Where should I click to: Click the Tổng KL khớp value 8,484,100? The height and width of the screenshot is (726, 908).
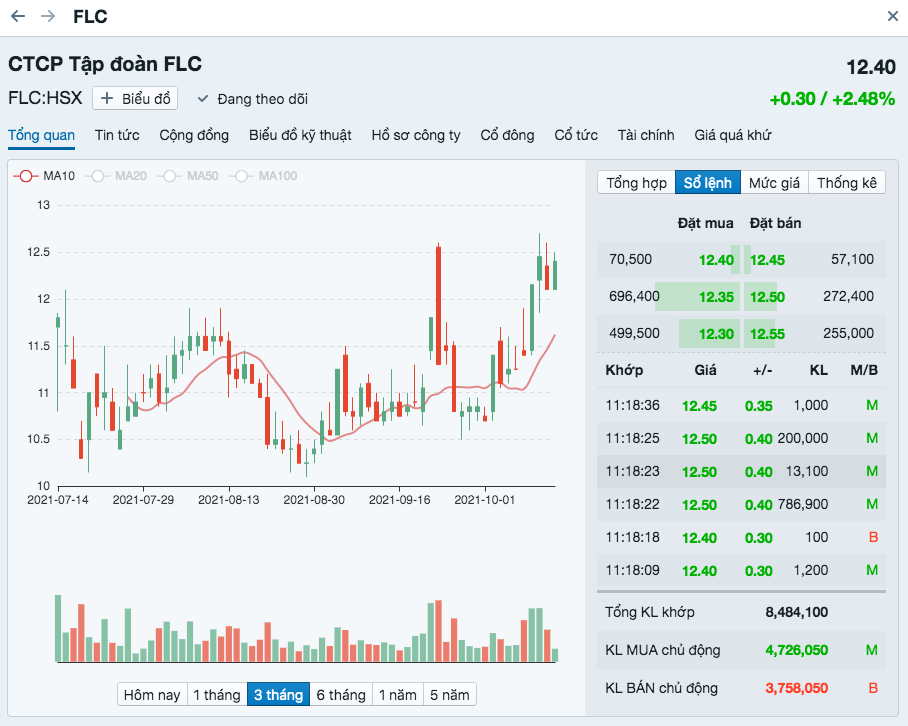coord(796,613)
